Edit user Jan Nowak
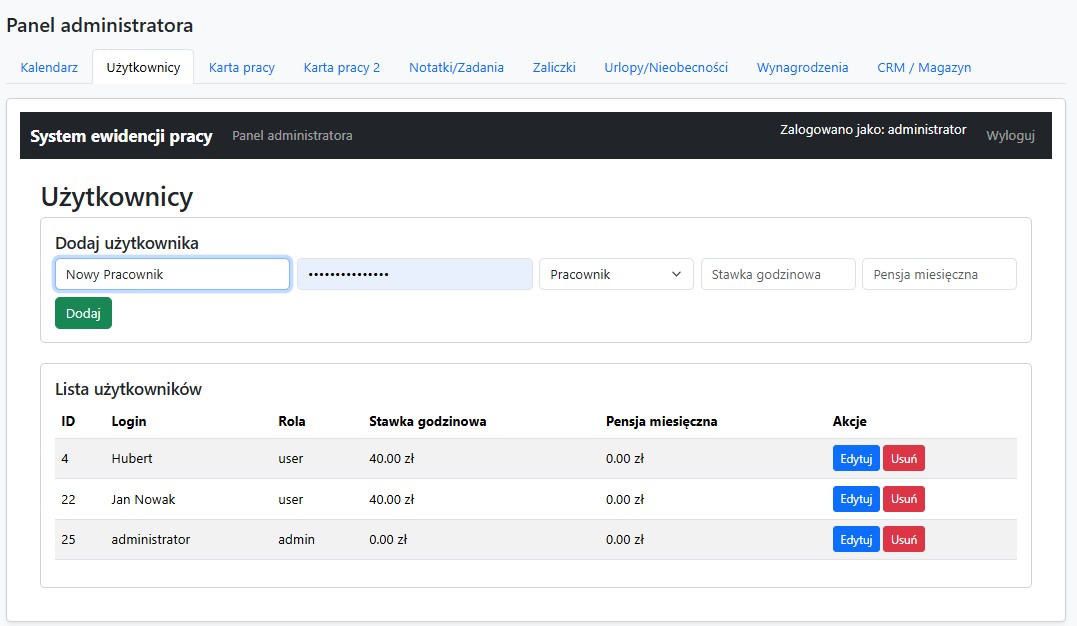 (x=856, y=499)
